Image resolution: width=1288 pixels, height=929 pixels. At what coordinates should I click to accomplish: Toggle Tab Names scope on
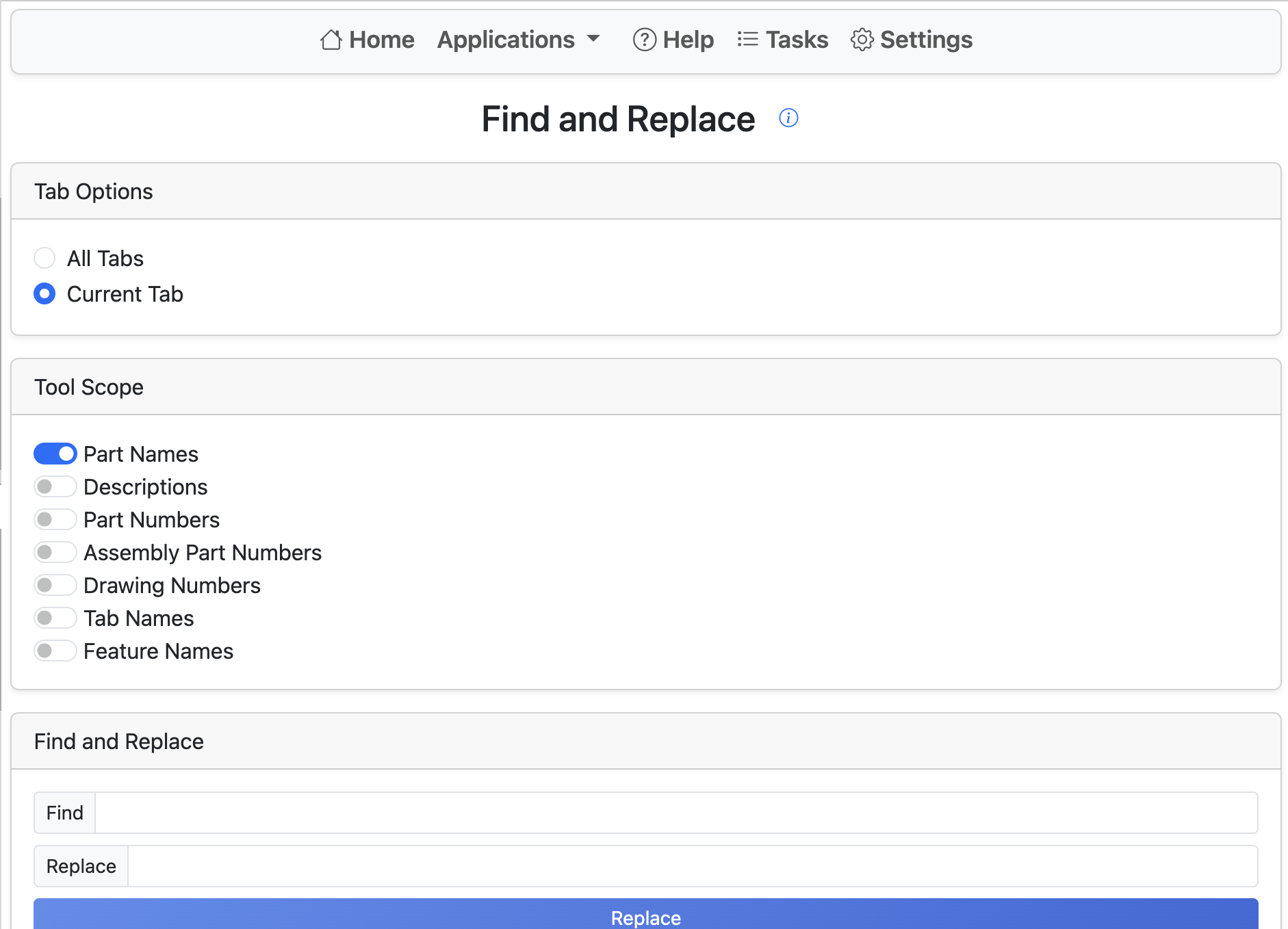click(x=55, y=618)
